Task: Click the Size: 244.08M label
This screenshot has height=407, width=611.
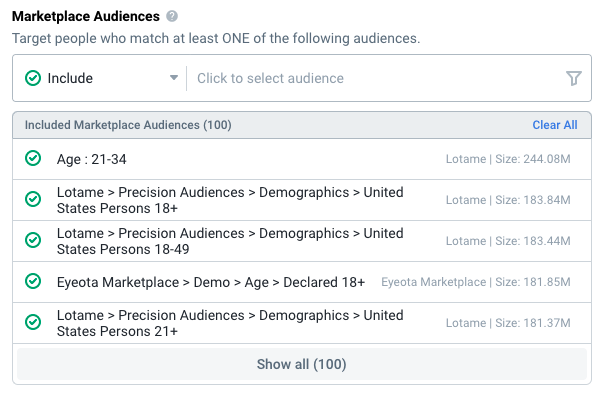Action: coord(533,159)
